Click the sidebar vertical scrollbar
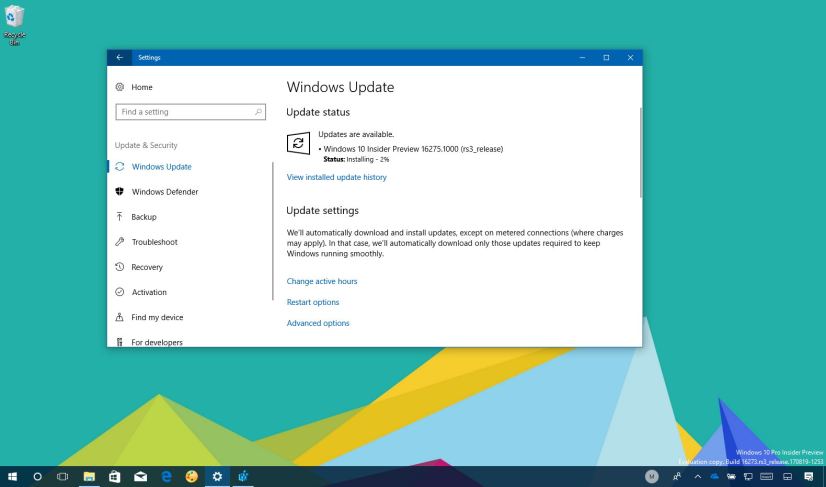This screenshot has height=487, width=826. [273, 231]
